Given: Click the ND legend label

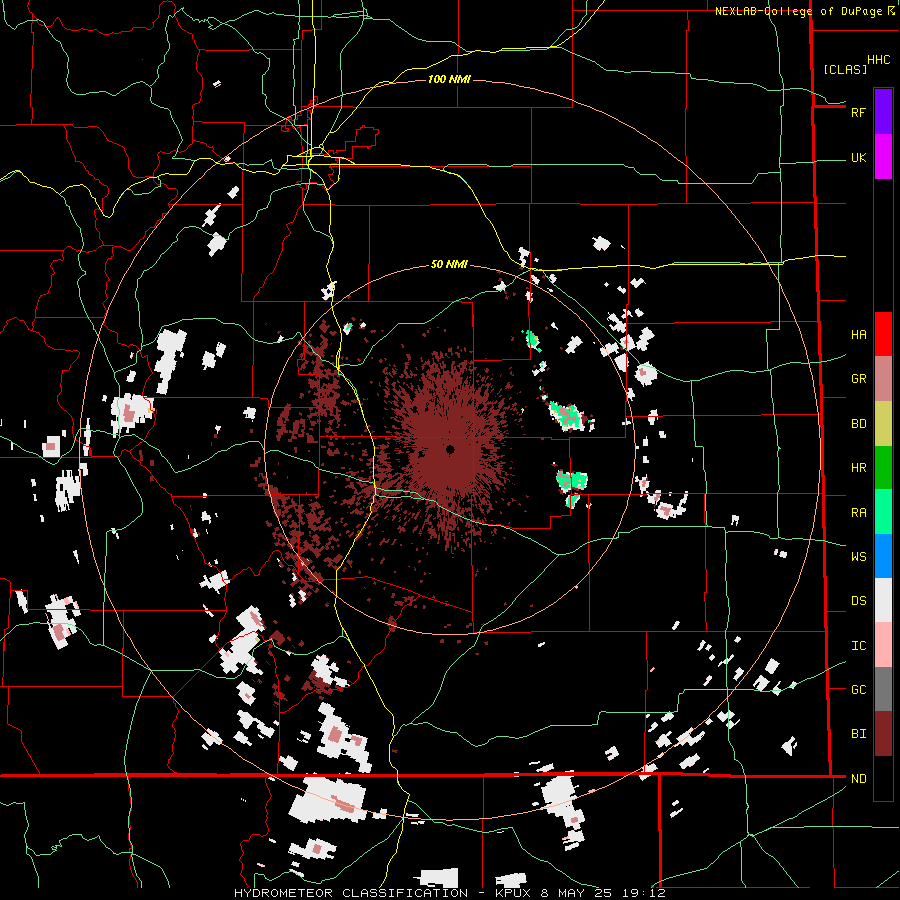Looking at the screenshot, I should click(858, 779).
